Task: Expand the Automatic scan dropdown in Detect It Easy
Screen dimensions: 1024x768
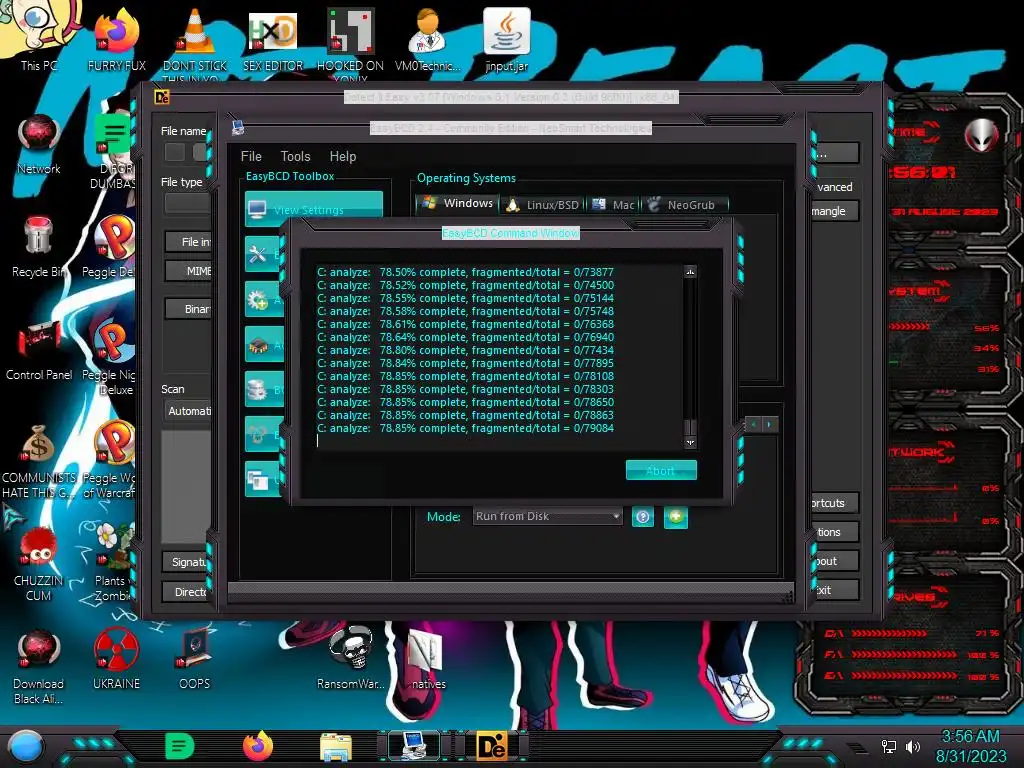Action: point(188,411)
